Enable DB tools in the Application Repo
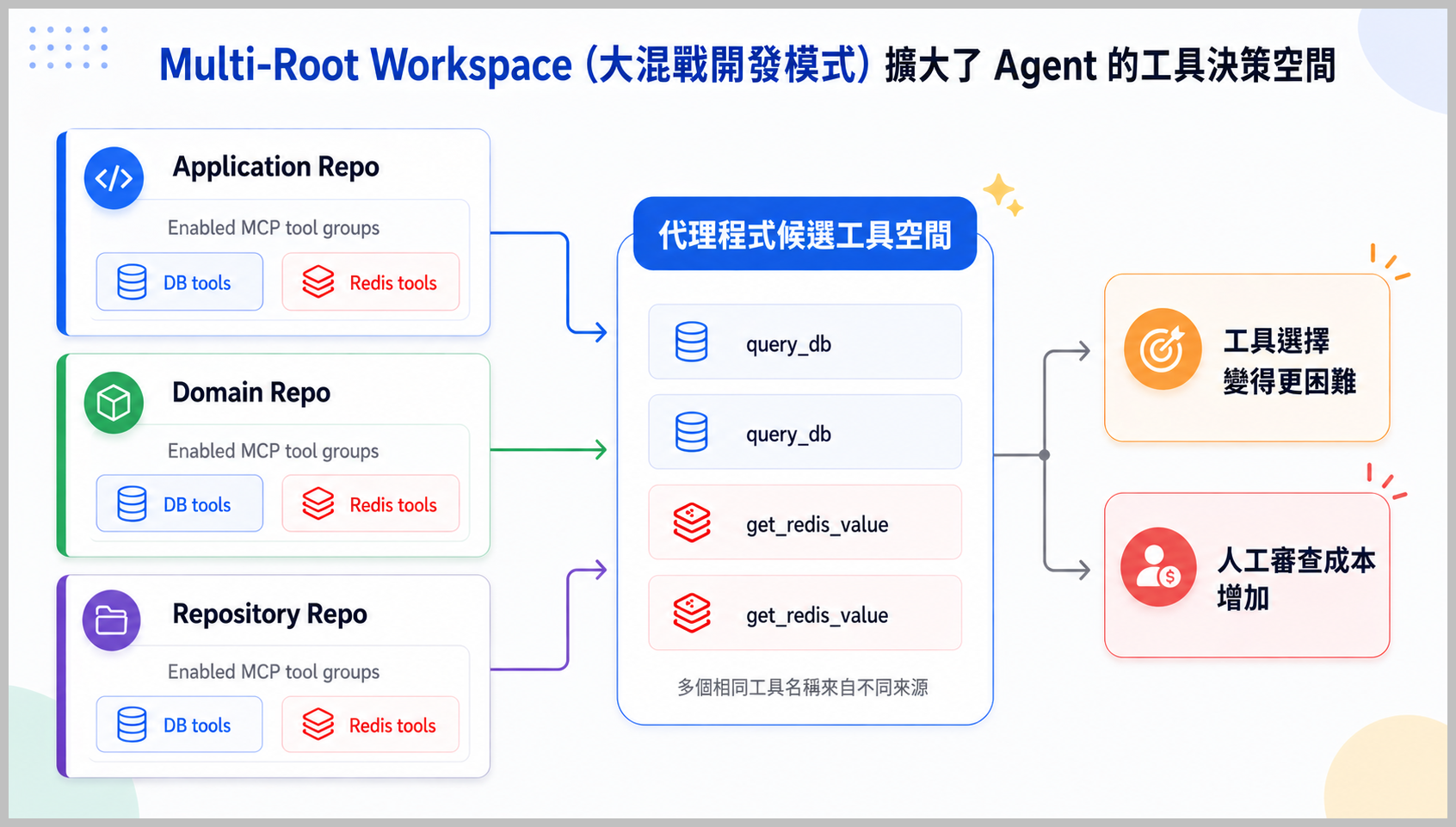Screen dimensions: 1456x827 [x=179, y=281]
